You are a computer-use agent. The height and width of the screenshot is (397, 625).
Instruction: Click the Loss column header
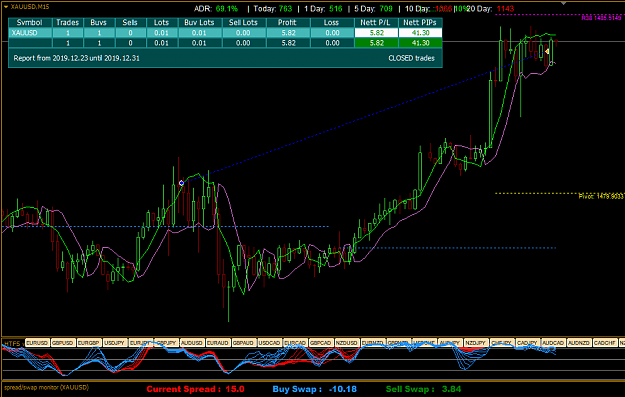332,23
